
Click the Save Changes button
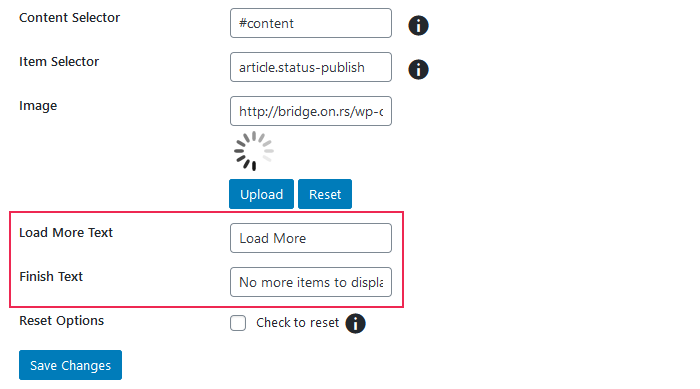pos(71,365)
